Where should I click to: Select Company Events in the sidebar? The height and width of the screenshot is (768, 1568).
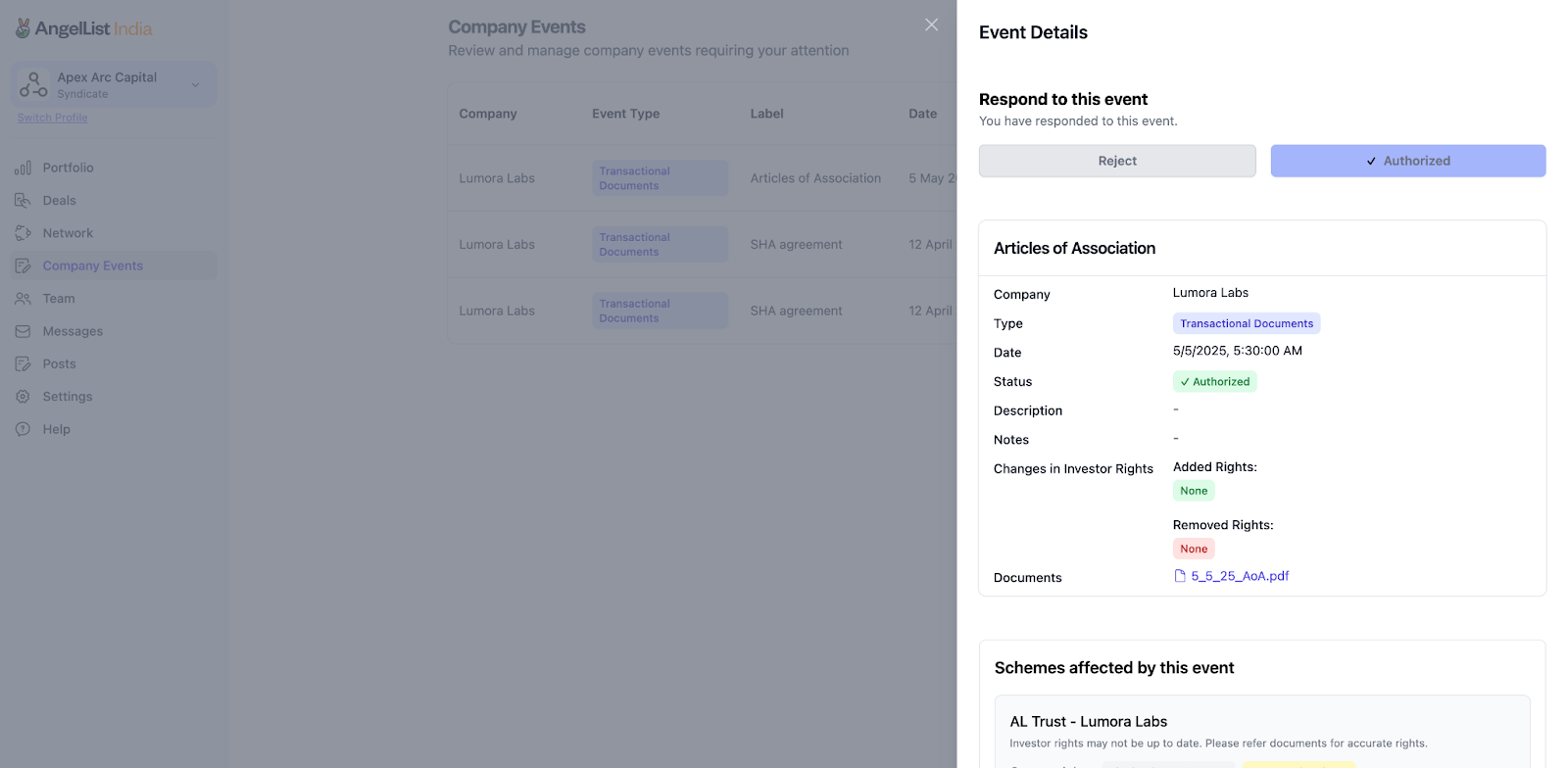point(114,265)
